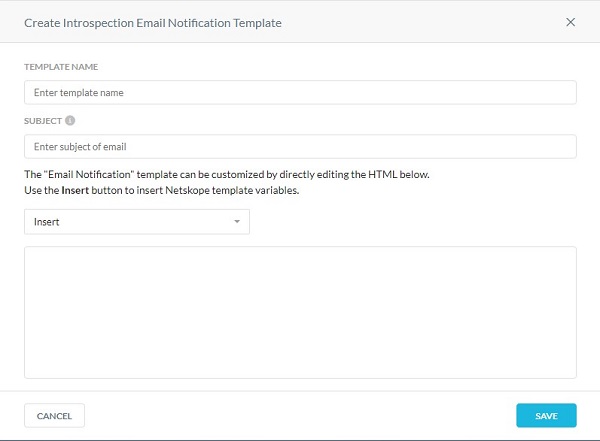Focus the Enter subject of email field
This screenshot has height=441, width=600.
pos(300,146)
